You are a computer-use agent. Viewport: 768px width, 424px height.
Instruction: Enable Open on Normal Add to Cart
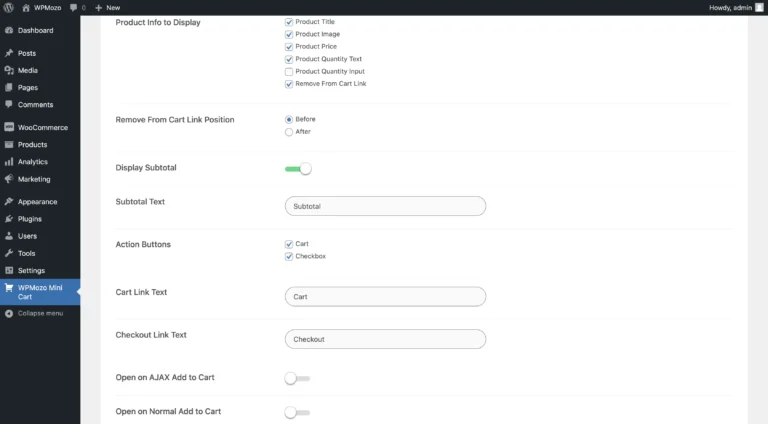click(x=297, y=412)
